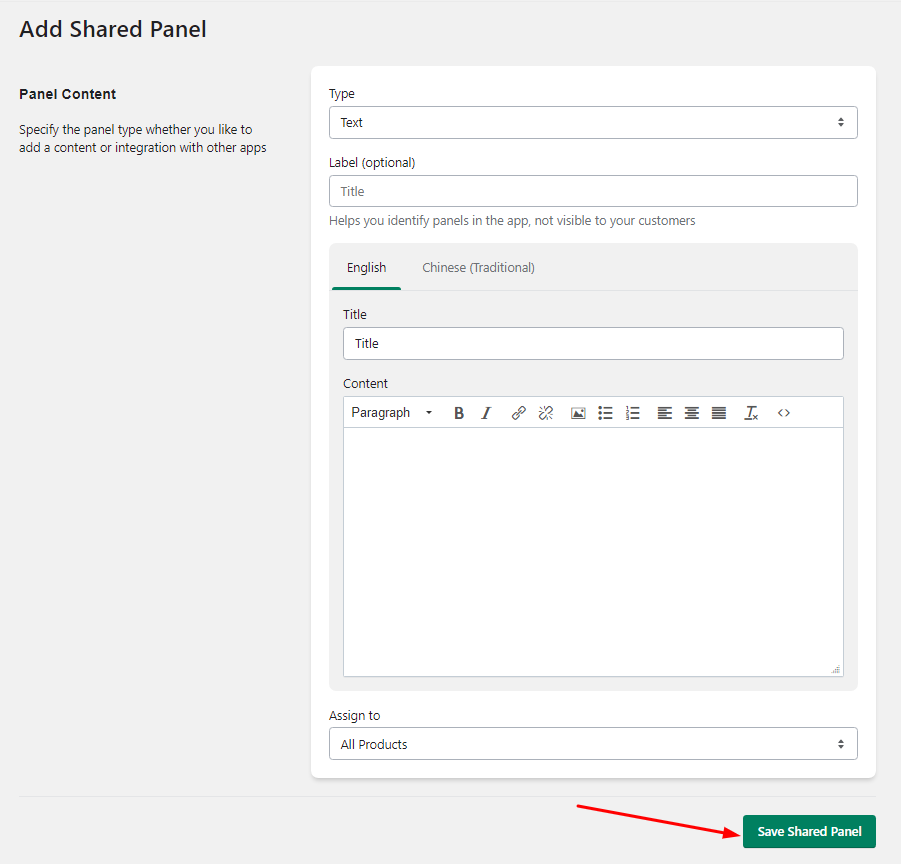
Task: Click the Save Shared Panel button
Action: [x=809, y=831]
